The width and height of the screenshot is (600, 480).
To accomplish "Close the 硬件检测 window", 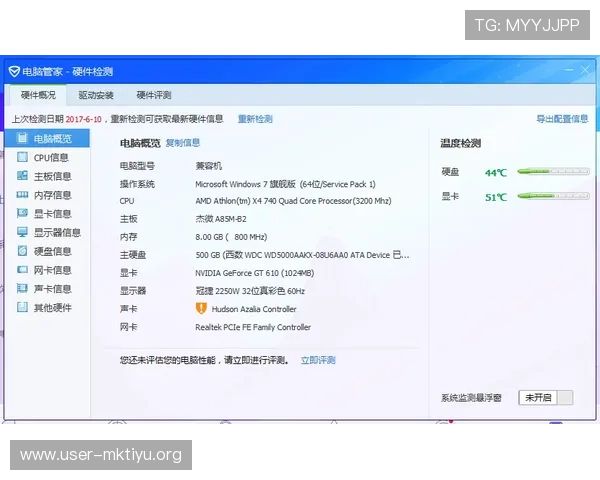I will click(585, 70).
